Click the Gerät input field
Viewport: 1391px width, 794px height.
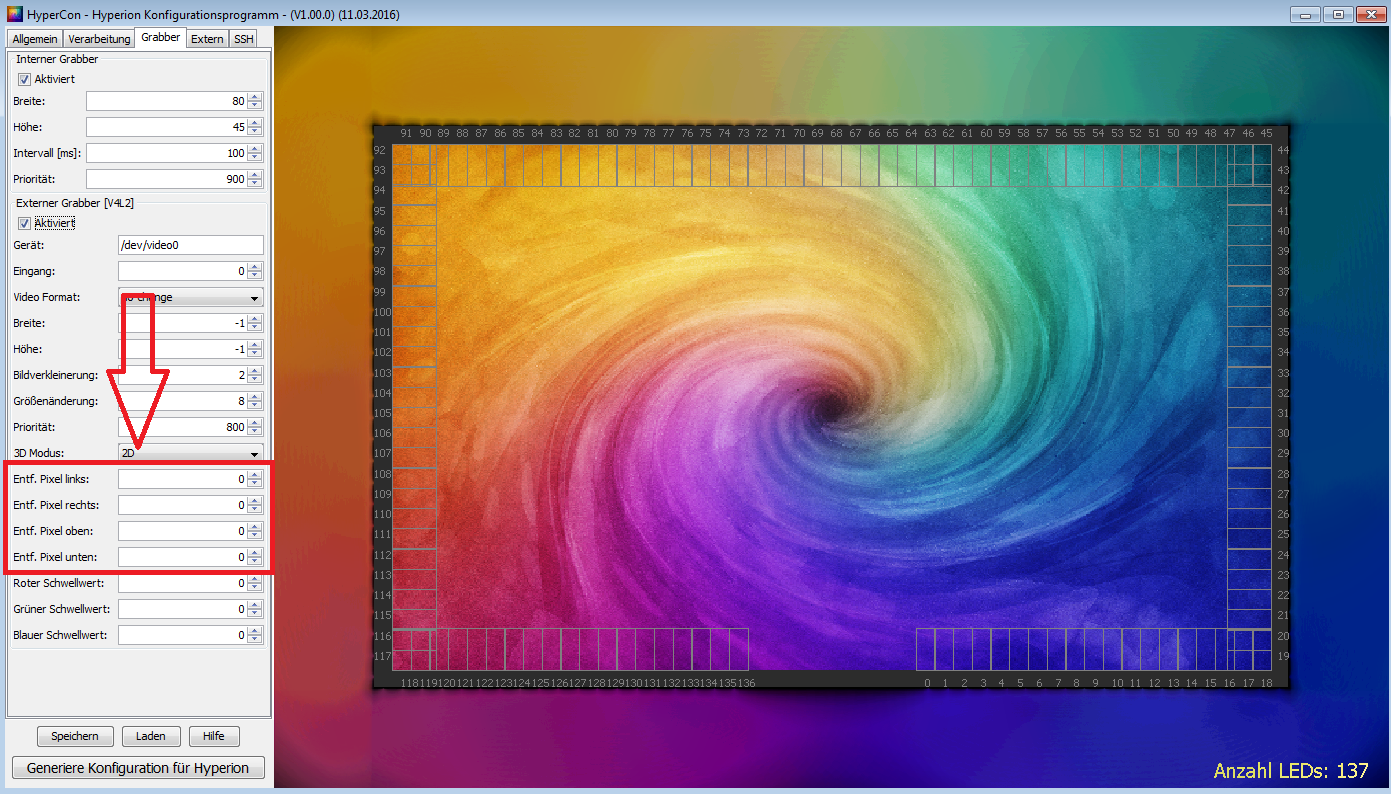190,246
